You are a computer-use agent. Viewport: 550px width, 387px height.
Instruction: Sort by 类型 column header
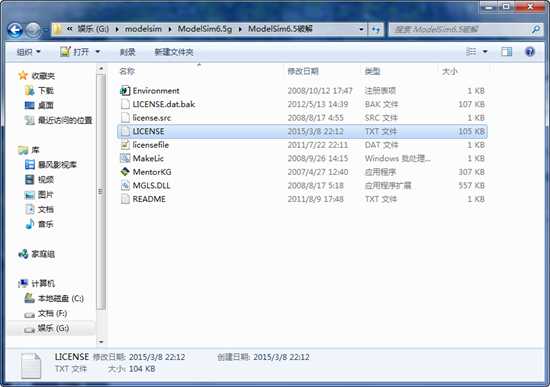click(x=372, y=71)
